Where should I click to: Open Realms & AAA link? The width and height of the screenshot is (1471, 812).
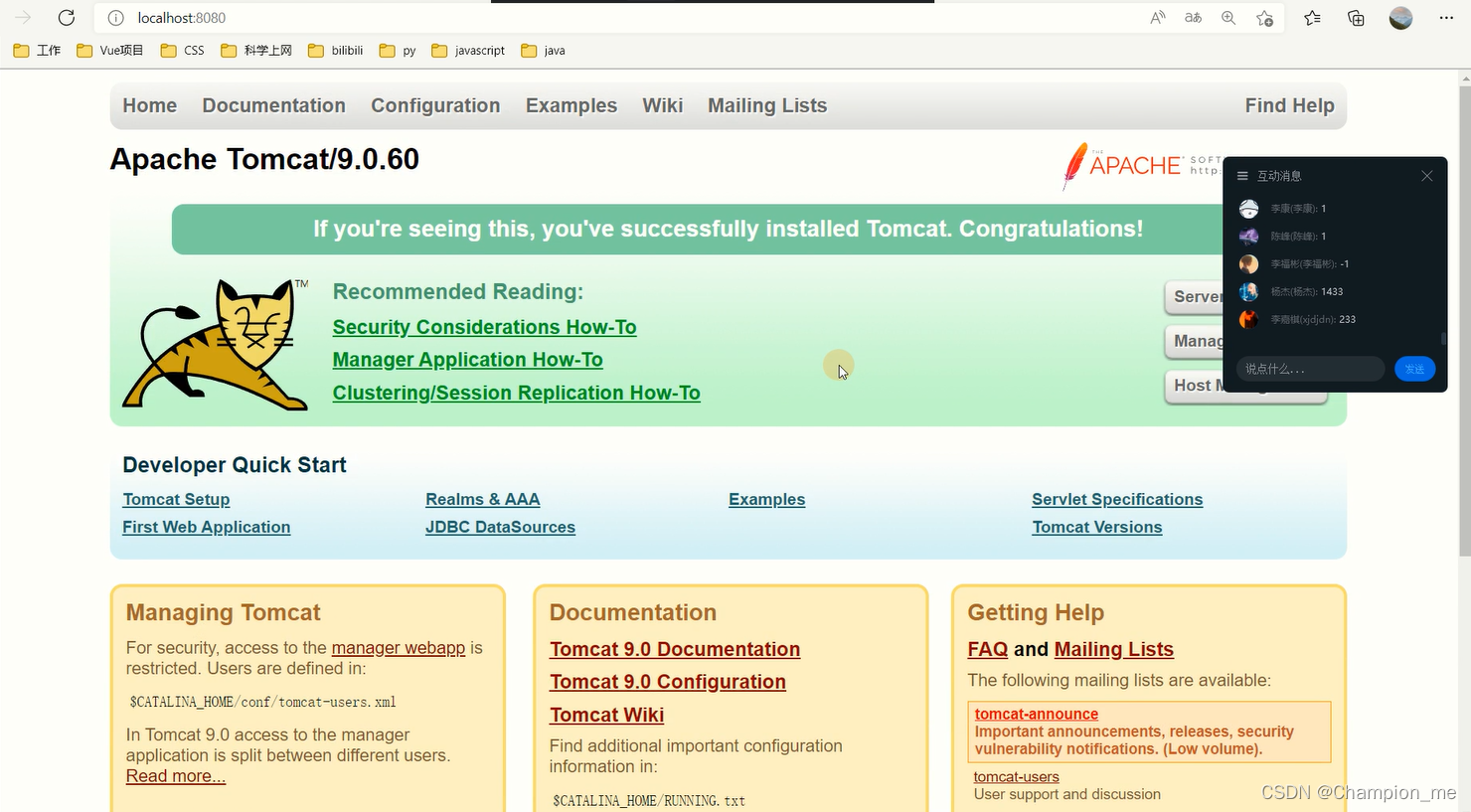pos(483,499)
